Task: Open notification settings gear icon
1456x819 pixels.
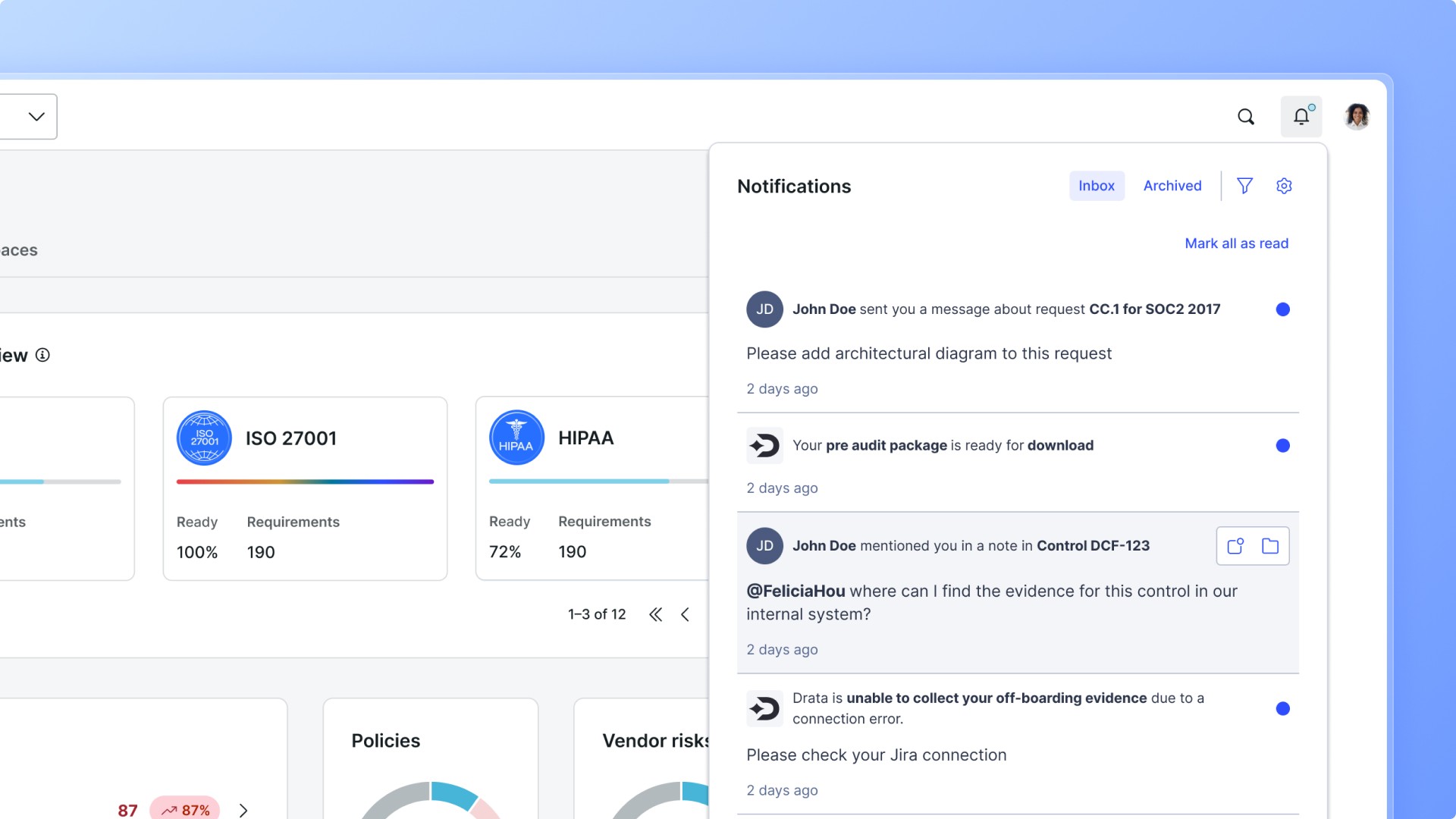Action: 1284,186
